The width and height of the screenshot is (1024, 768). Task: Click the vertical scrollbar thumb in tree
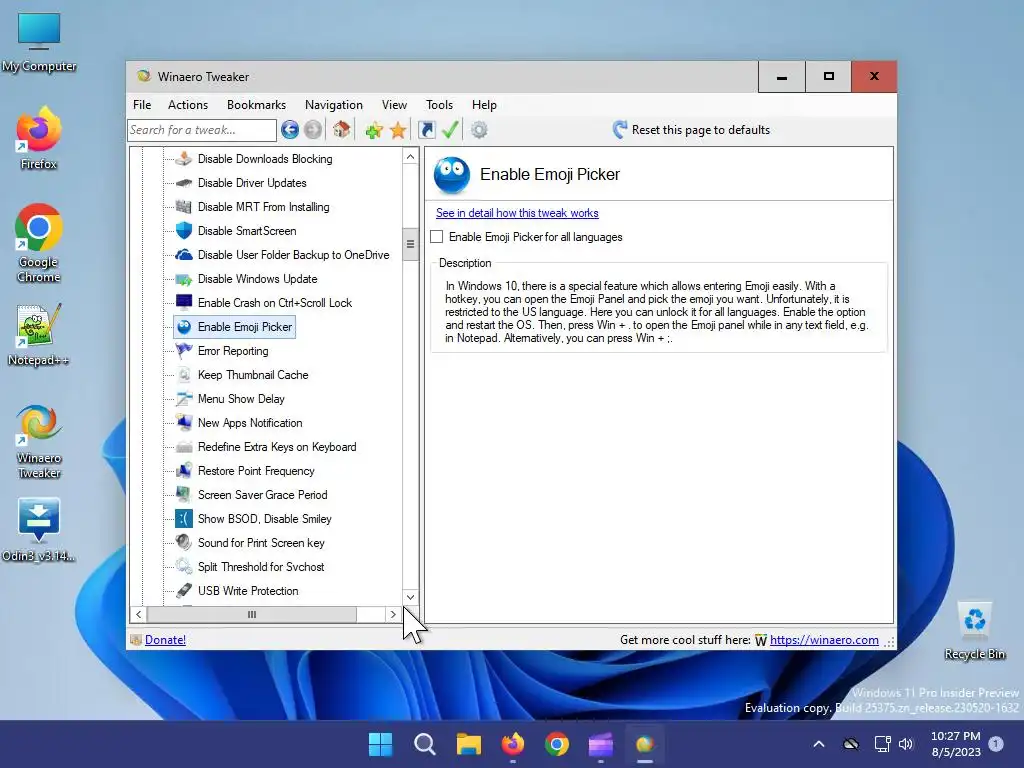pyautogui.click(x=410, y=244)
